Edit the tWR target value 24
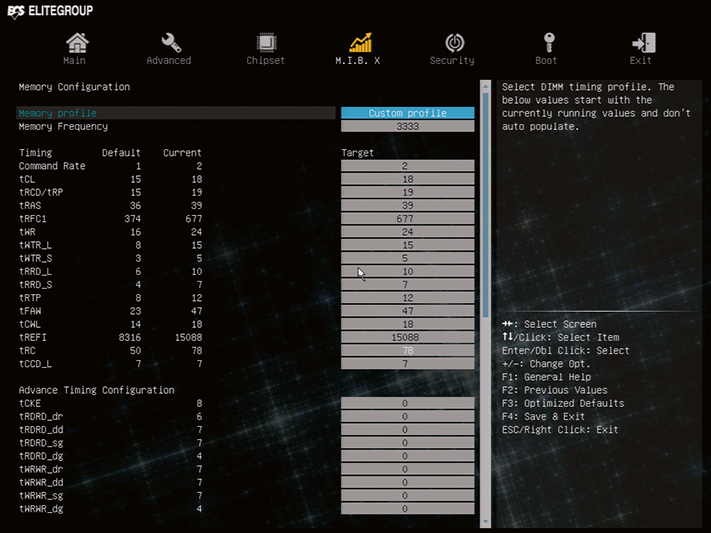The height and width of the screenshot is (533, 711). (408, 231)
